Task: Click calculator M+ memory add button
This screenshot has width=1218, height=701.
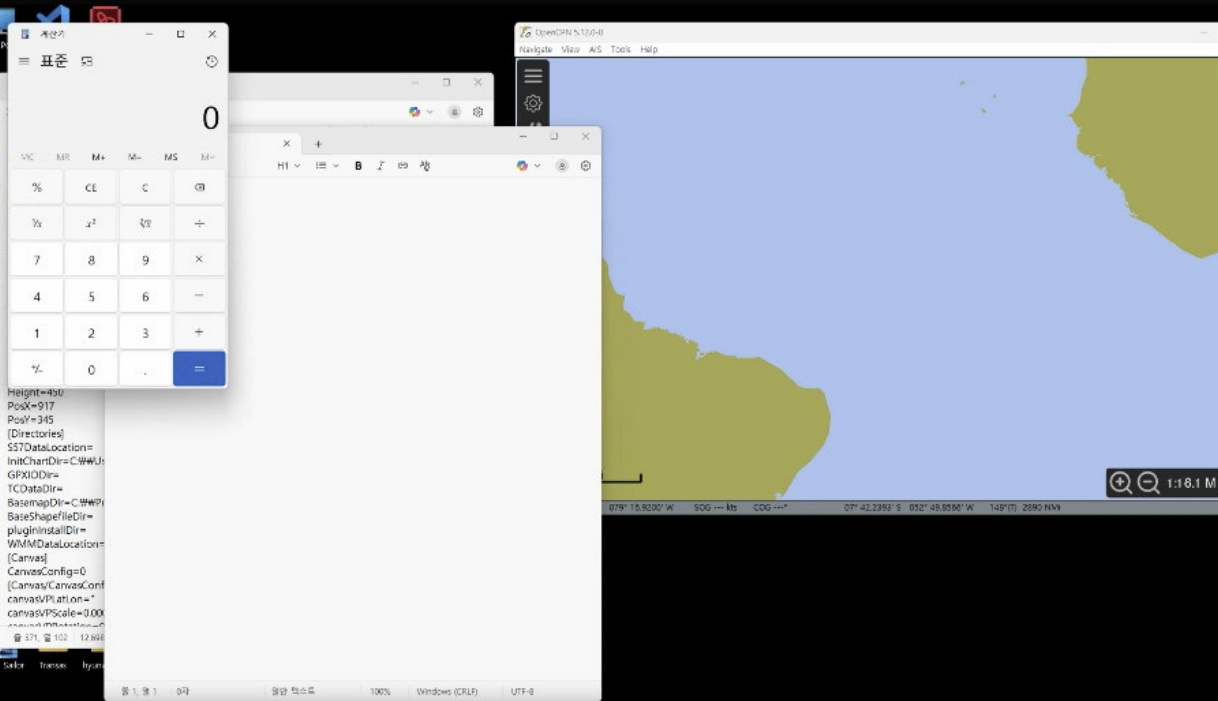Action: (99, 157)
